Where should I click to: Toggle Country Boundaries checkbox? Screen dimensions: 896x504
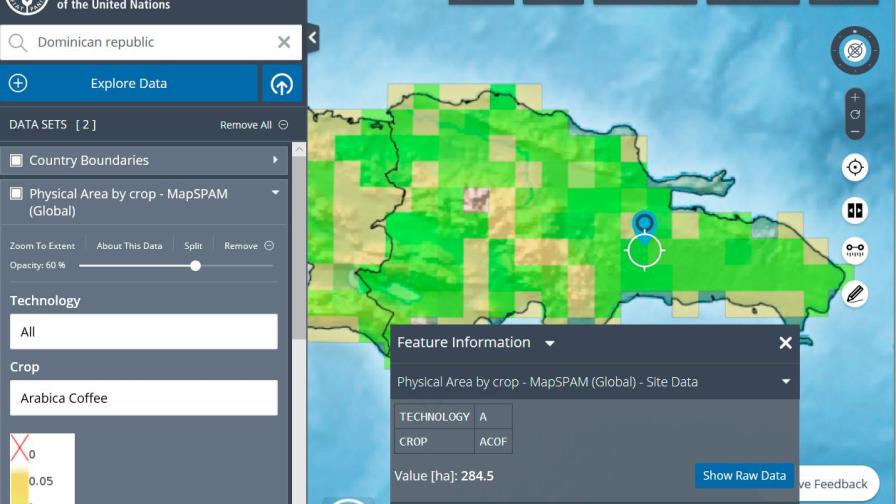pyautogui.click(x=17, y=161)
